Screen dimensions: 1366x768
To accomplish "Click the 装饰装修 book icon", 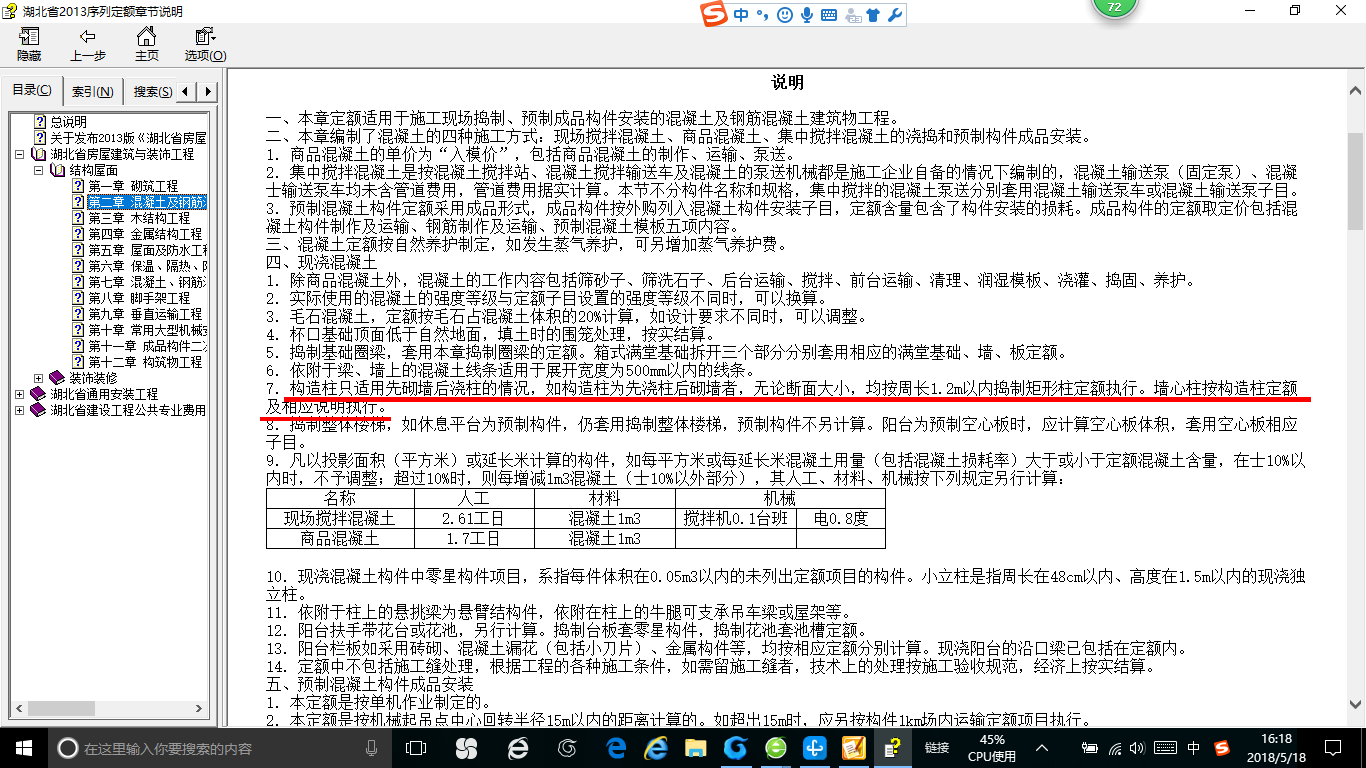I will (x=57, y=378).
